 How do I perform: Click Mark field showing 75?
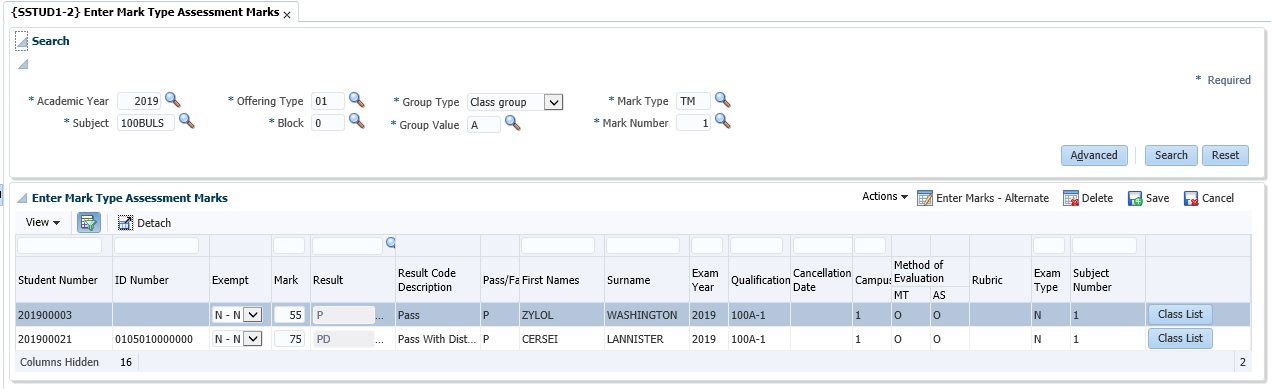289,339
